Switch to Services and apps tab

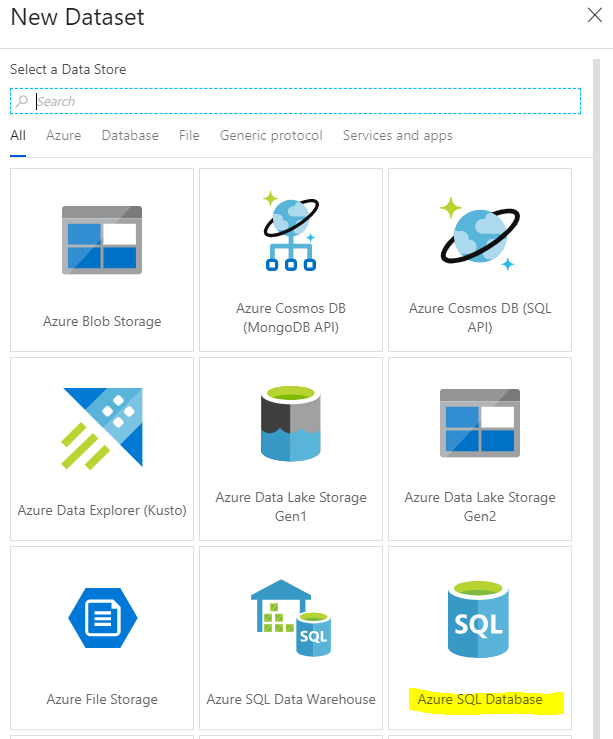tap(398, 136)
